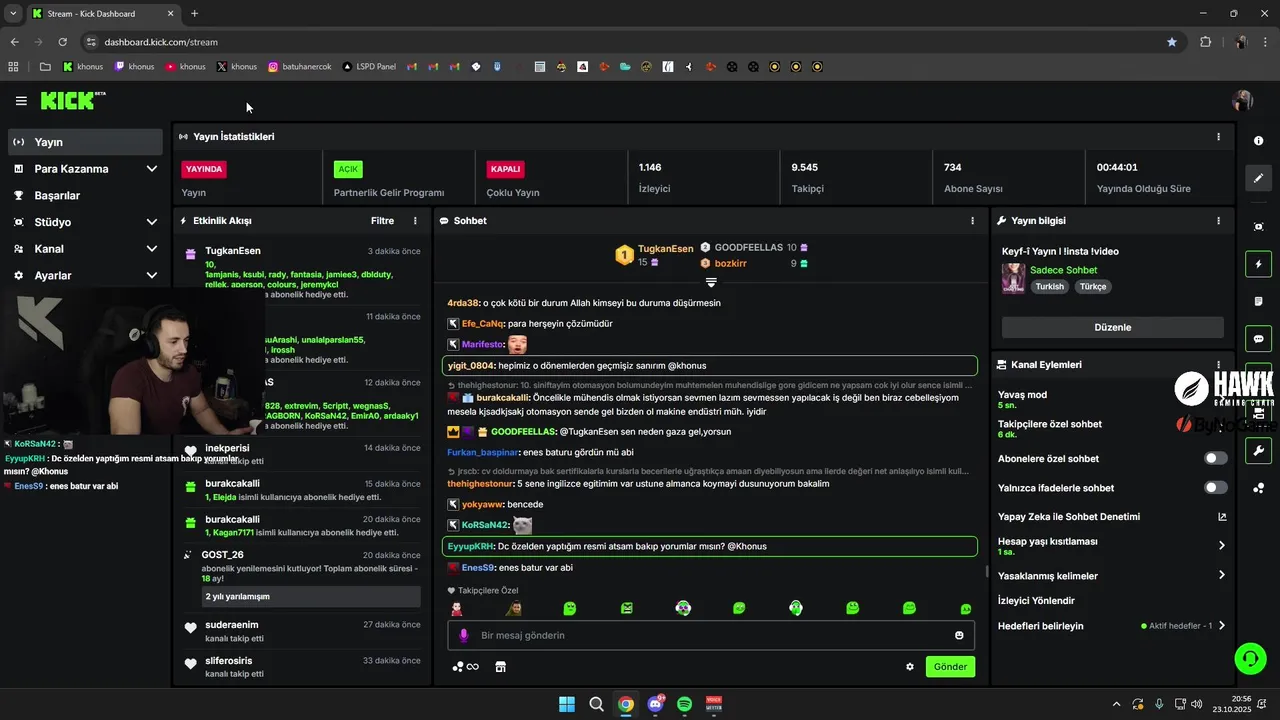This screenshot has height=720, width=1280.
Task: Select Yayın in the sidebar
Action: click(85, 142)
